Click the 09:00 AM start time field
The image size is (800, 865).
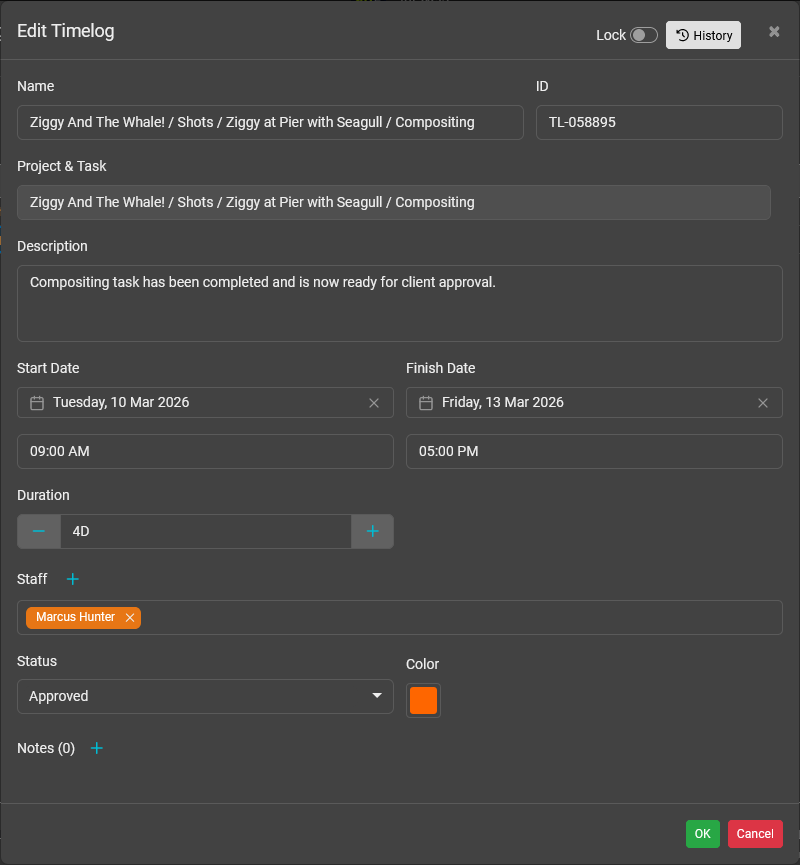click(205, 451)
